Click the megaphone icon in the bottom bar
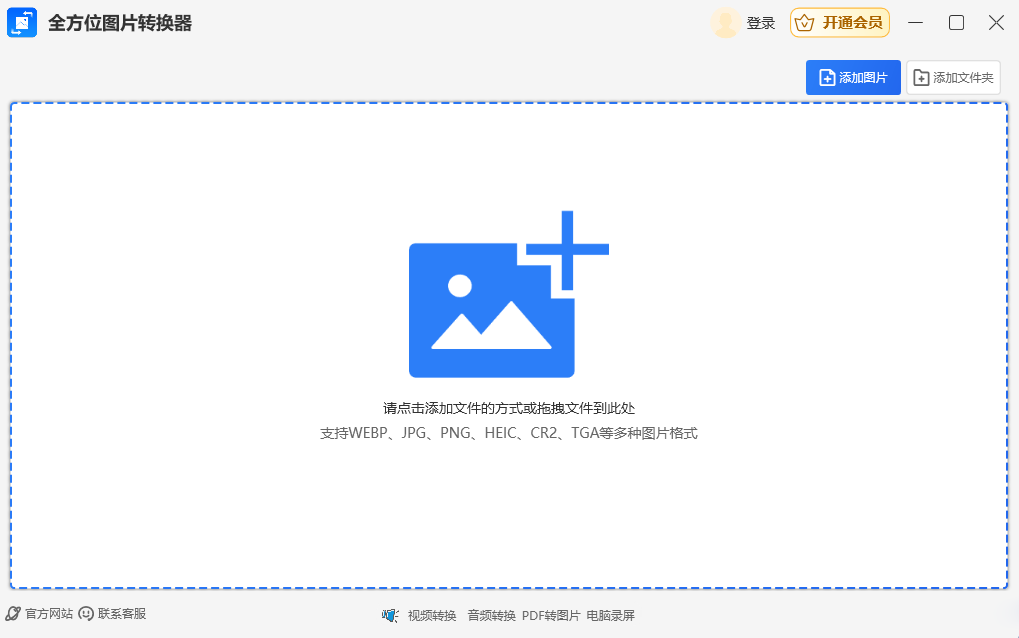The image size is (1019, 638). (x=390, y=615)
